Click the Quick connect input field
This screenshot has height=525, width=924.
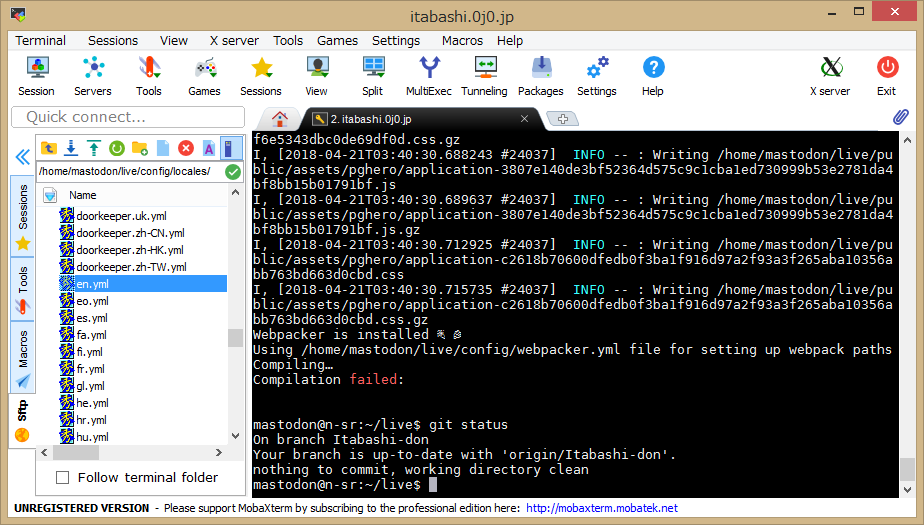coord(127,117)
